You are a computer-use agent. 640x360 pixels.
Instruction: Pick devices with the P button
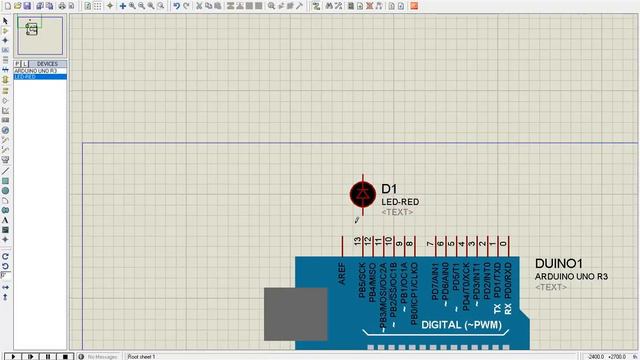point(17,64)
